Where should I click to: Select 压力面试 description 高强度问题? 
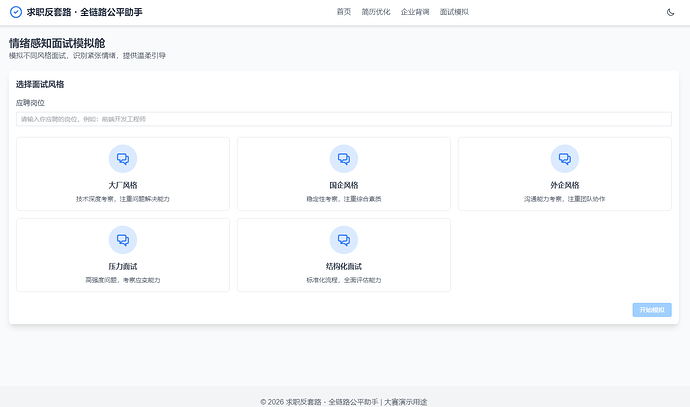pyautogui.click(x=123, y=280)
